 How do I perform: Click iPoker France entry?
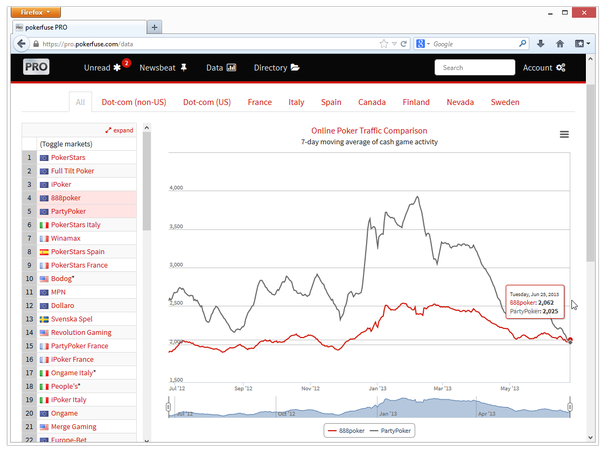(x=79, y=359)
